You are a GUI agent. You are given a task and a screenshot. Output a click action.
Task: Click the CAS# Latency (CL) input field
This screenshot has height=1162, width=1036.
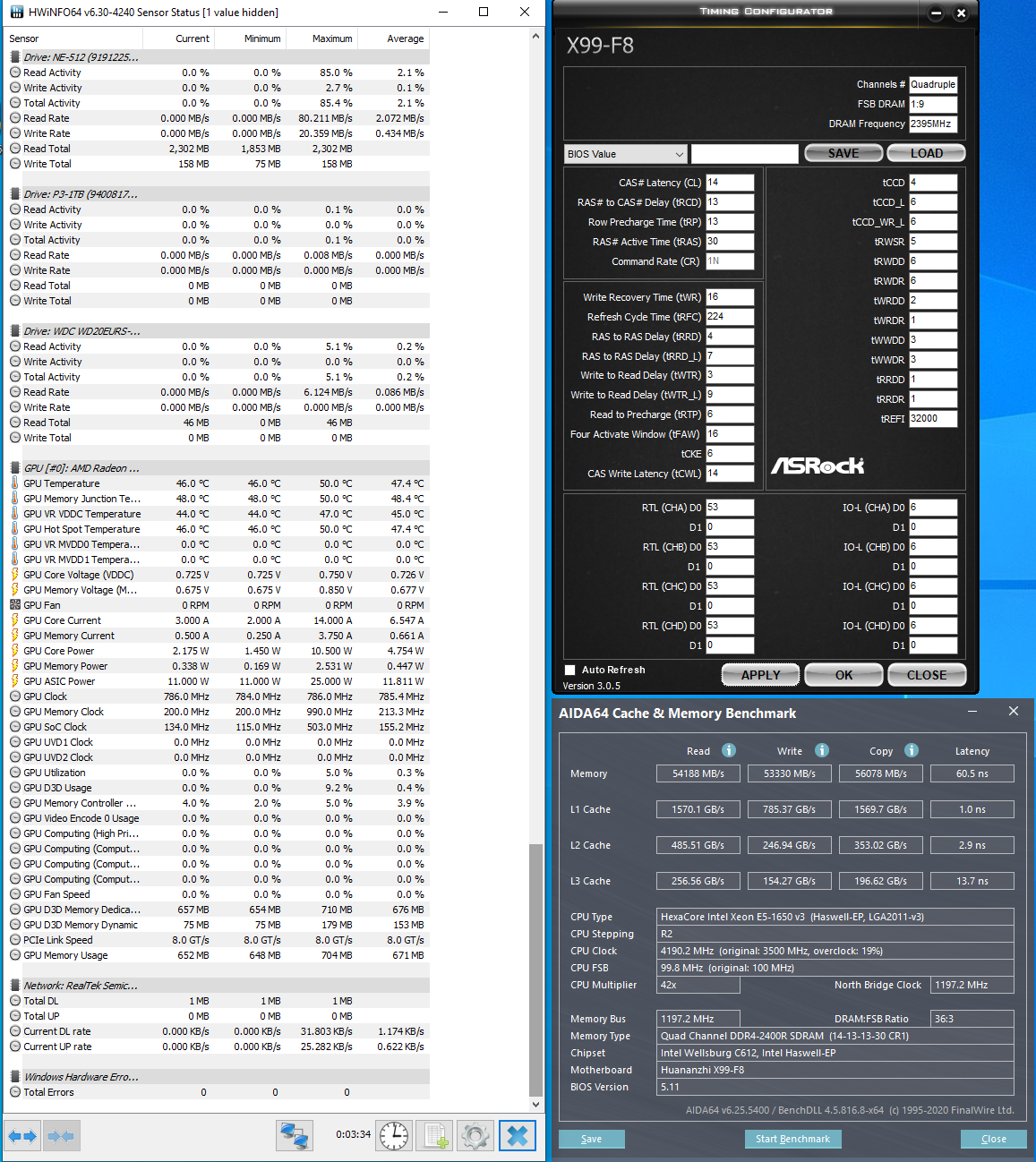730,183
